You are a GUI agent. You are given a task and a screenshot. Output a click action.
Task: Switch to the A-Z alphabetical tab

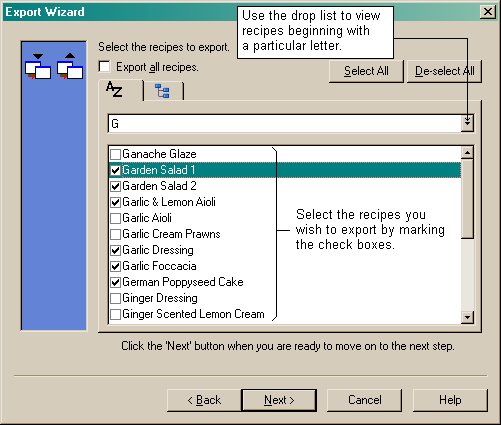[121, 90]
